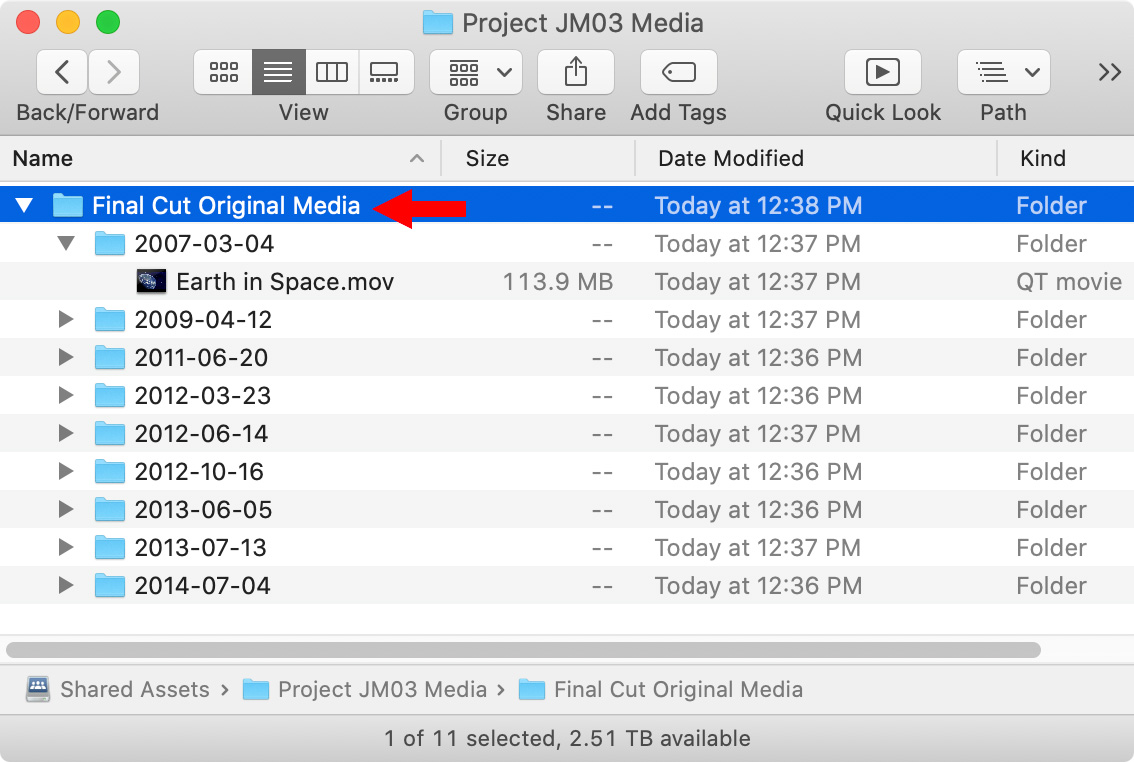
Task: Expand the 2014-07-04 folder
Action: 66,585
